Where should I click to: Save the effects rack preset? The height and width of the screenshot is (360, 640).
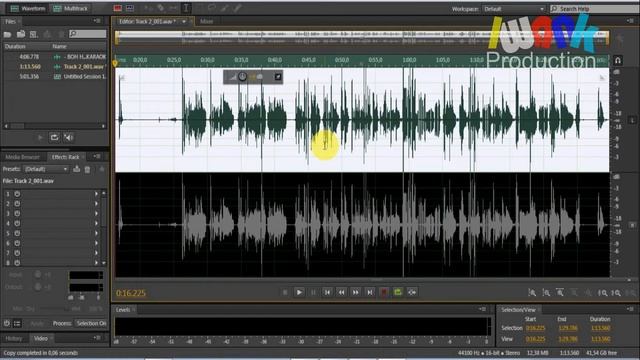coord(76,169)
